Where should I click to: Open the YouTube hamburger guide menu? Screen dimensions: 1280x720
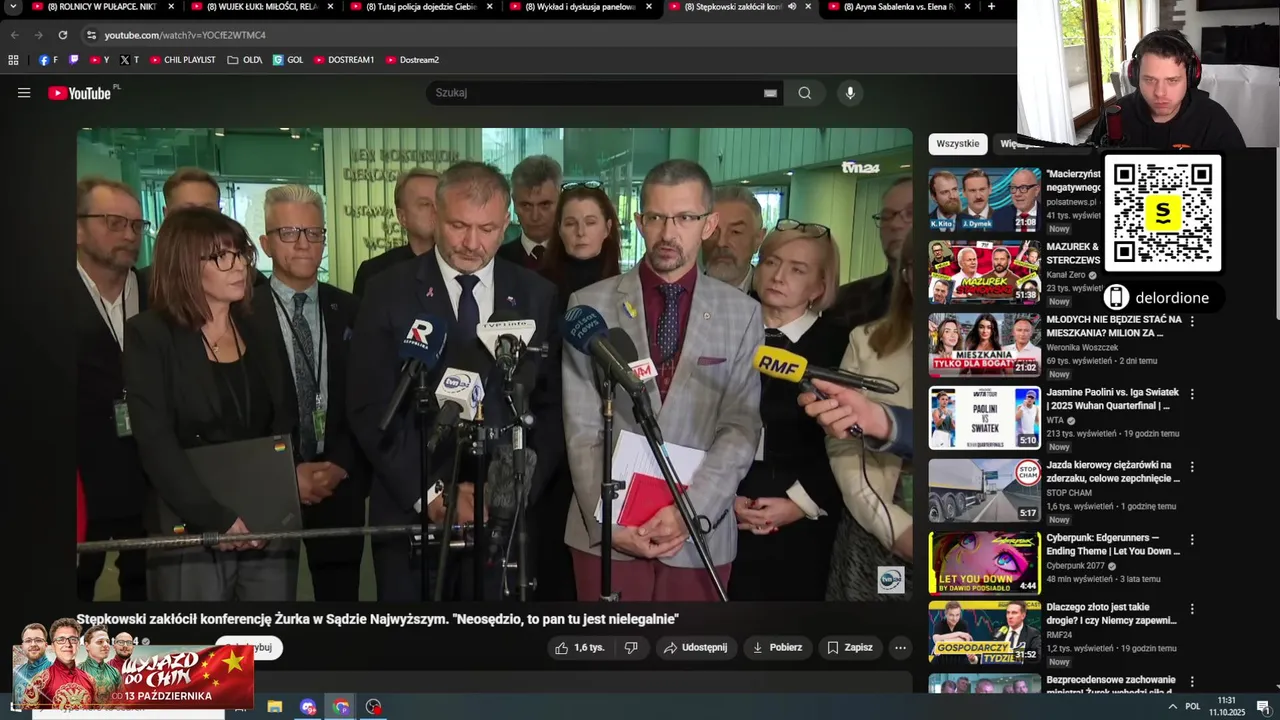[x=24, y=93]
